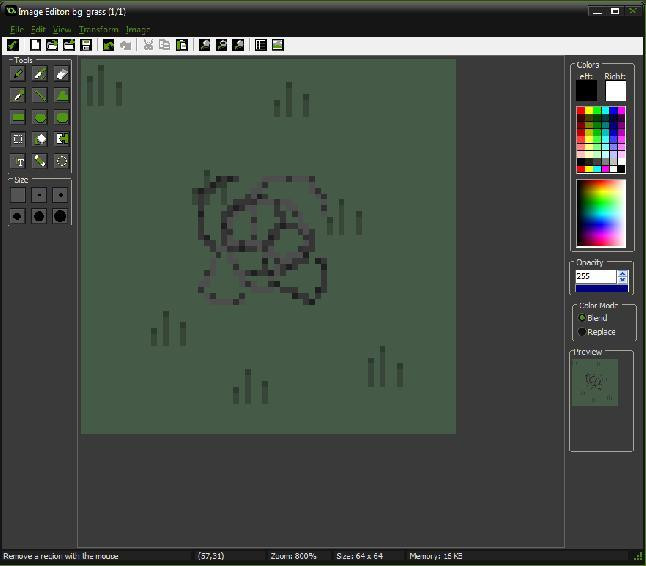Viewport: 646px width, 566px height.
Task: Click the Size 64 x 64 status text
Action: (x=360, y=556)
